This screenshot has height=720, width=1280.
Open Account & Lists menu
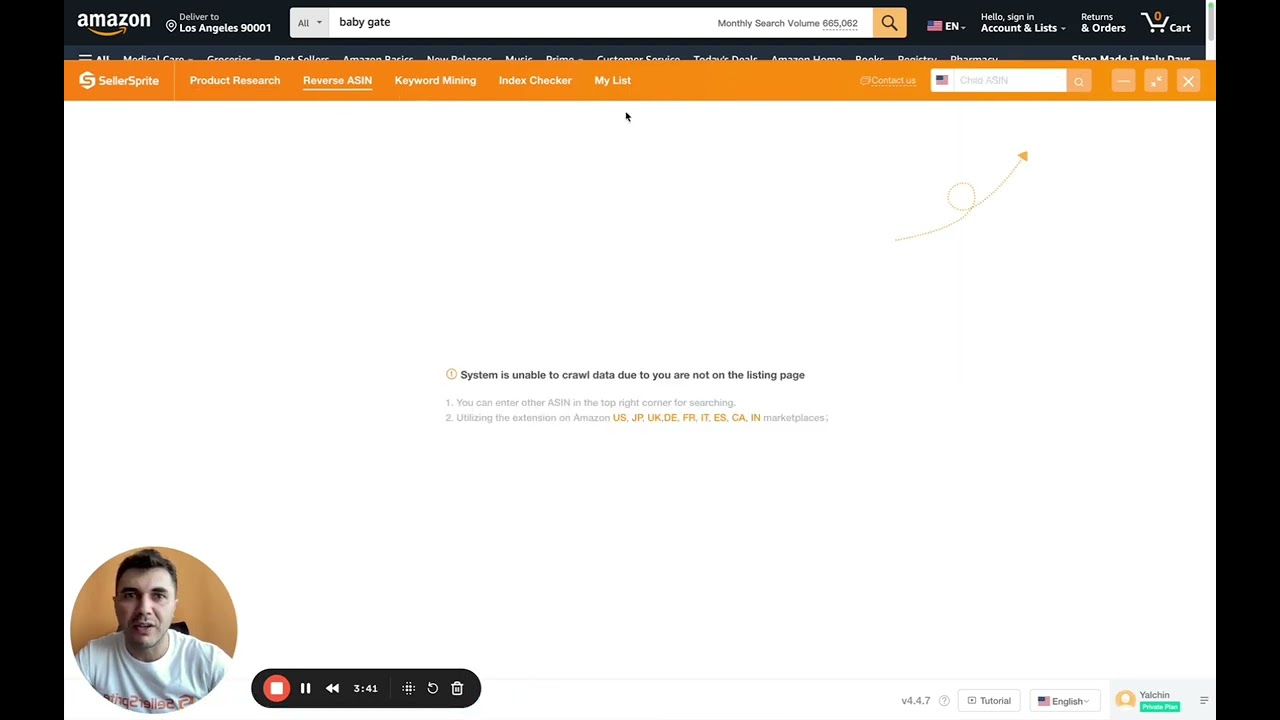(x=1022, y=22)
